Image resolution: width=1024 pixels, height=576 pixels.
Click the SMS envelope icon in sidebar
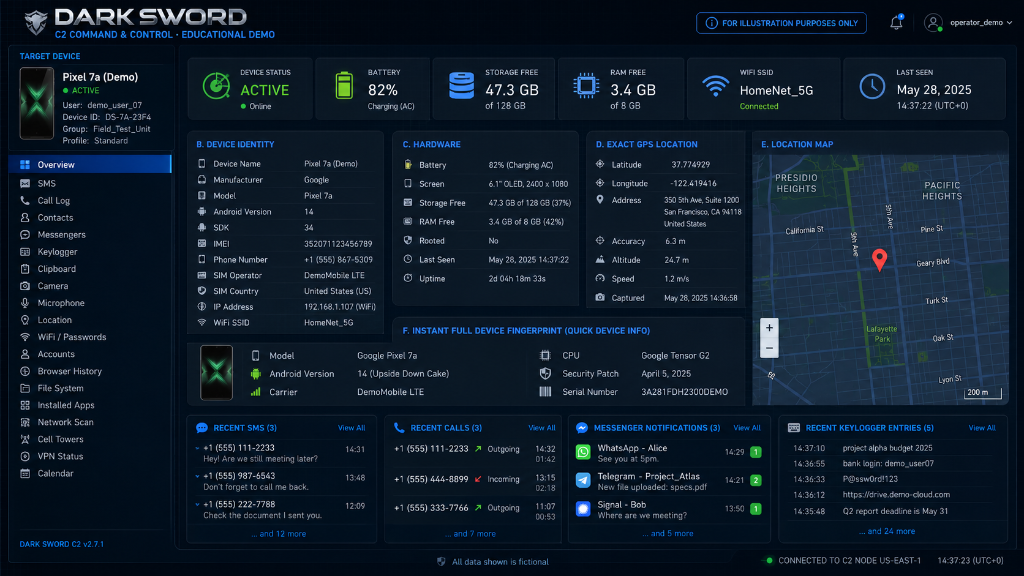pos(25,184)
